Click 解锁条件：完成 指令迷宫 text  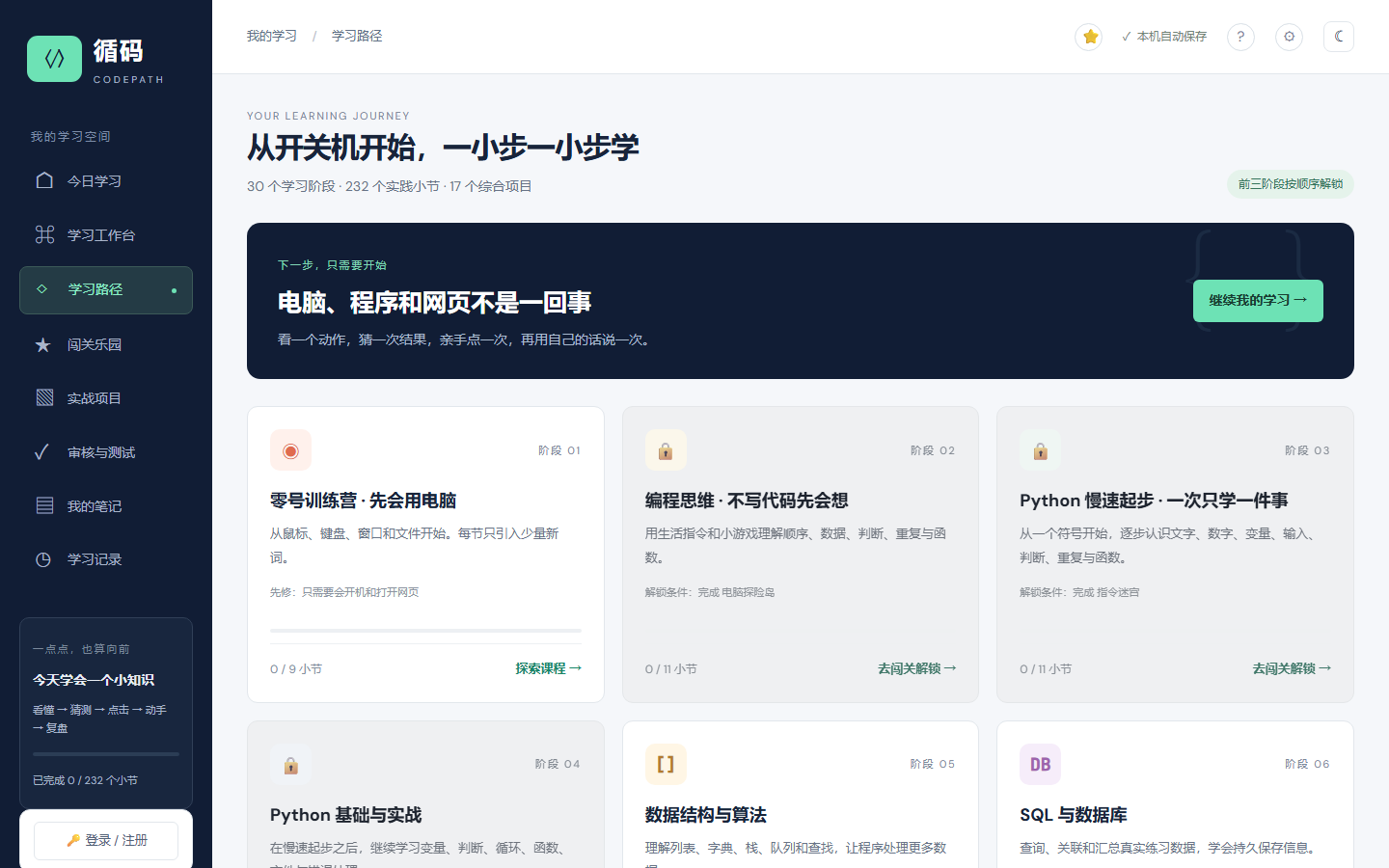click(1079, 592)
